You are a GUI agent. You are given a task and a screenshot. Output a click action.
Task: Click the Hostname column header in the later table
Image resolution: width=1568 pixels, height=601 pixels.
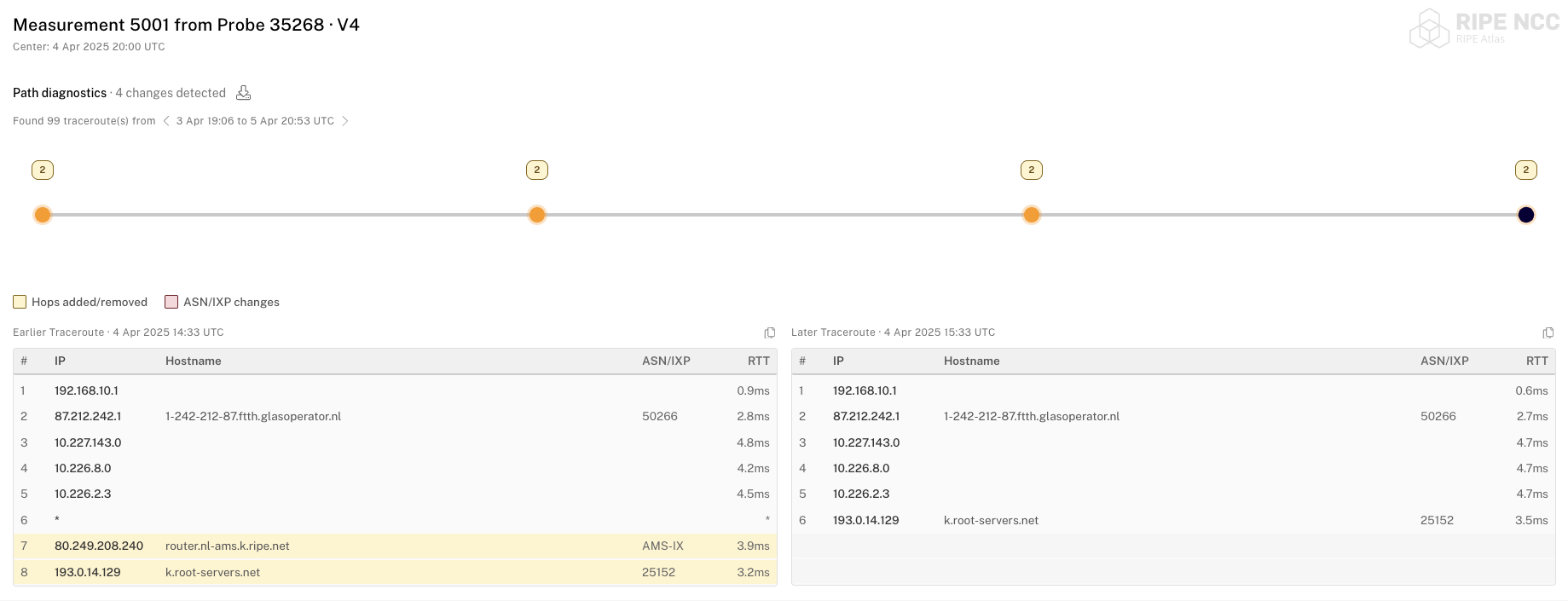pos(971,361)
